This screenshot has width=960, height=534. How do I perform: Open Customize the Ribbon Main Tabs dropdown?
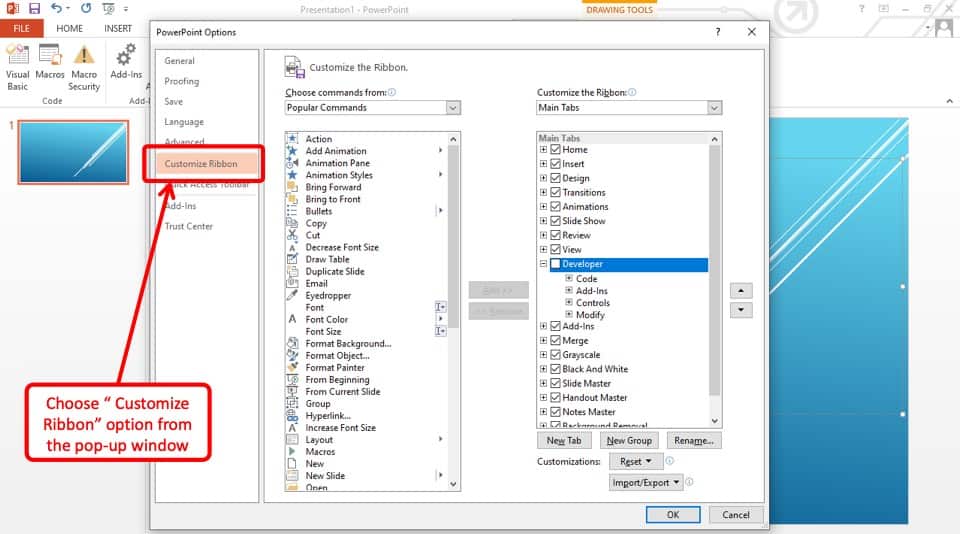tap(714, 108)
